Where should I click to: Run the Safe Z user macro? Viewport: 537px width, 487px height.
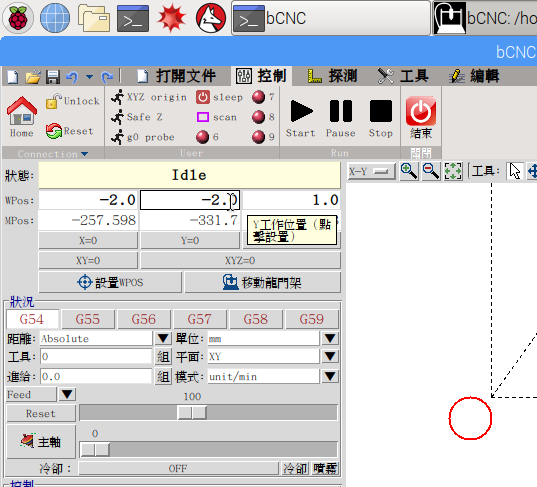[137, 117]
